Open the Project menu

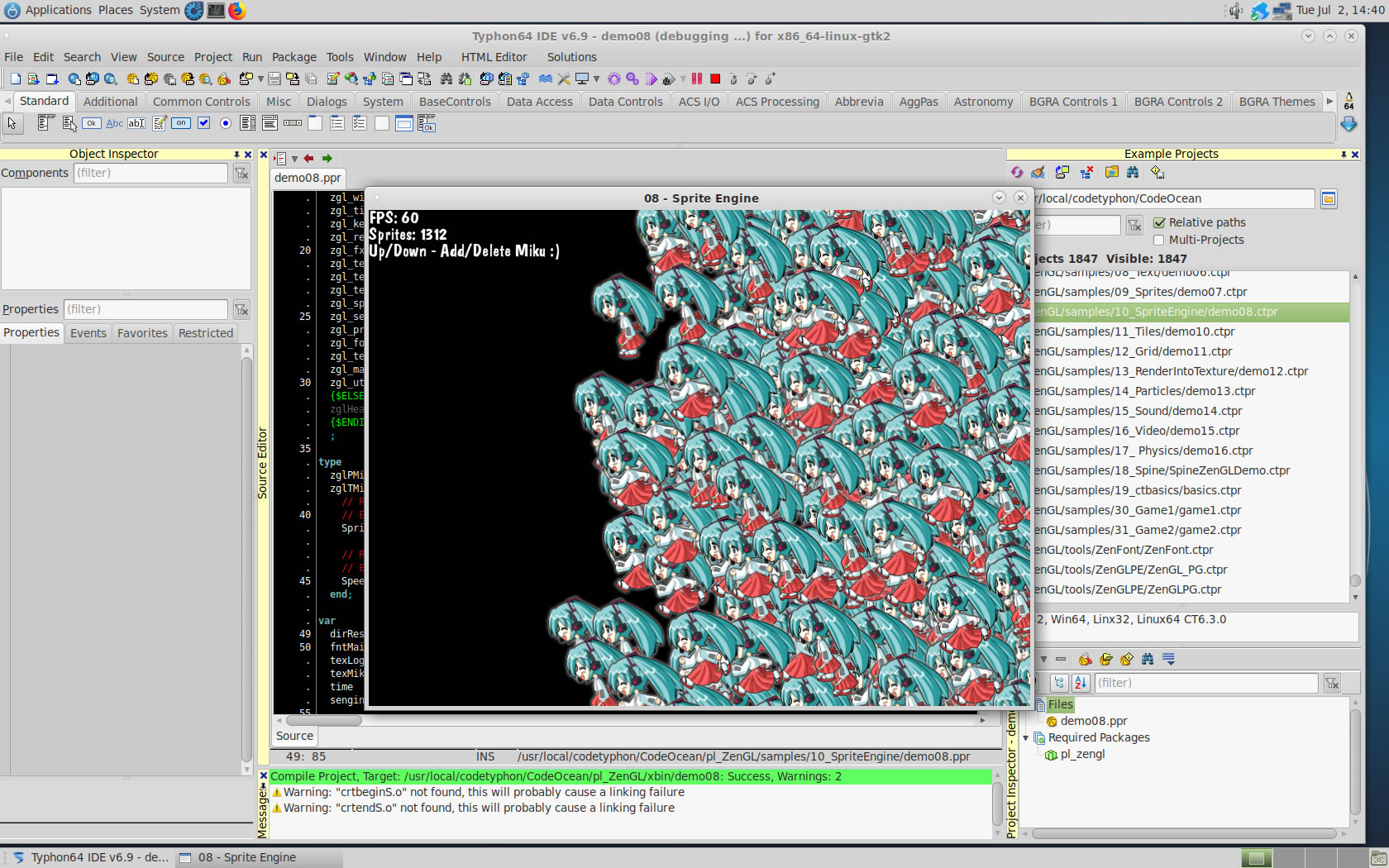click(213, 57)
